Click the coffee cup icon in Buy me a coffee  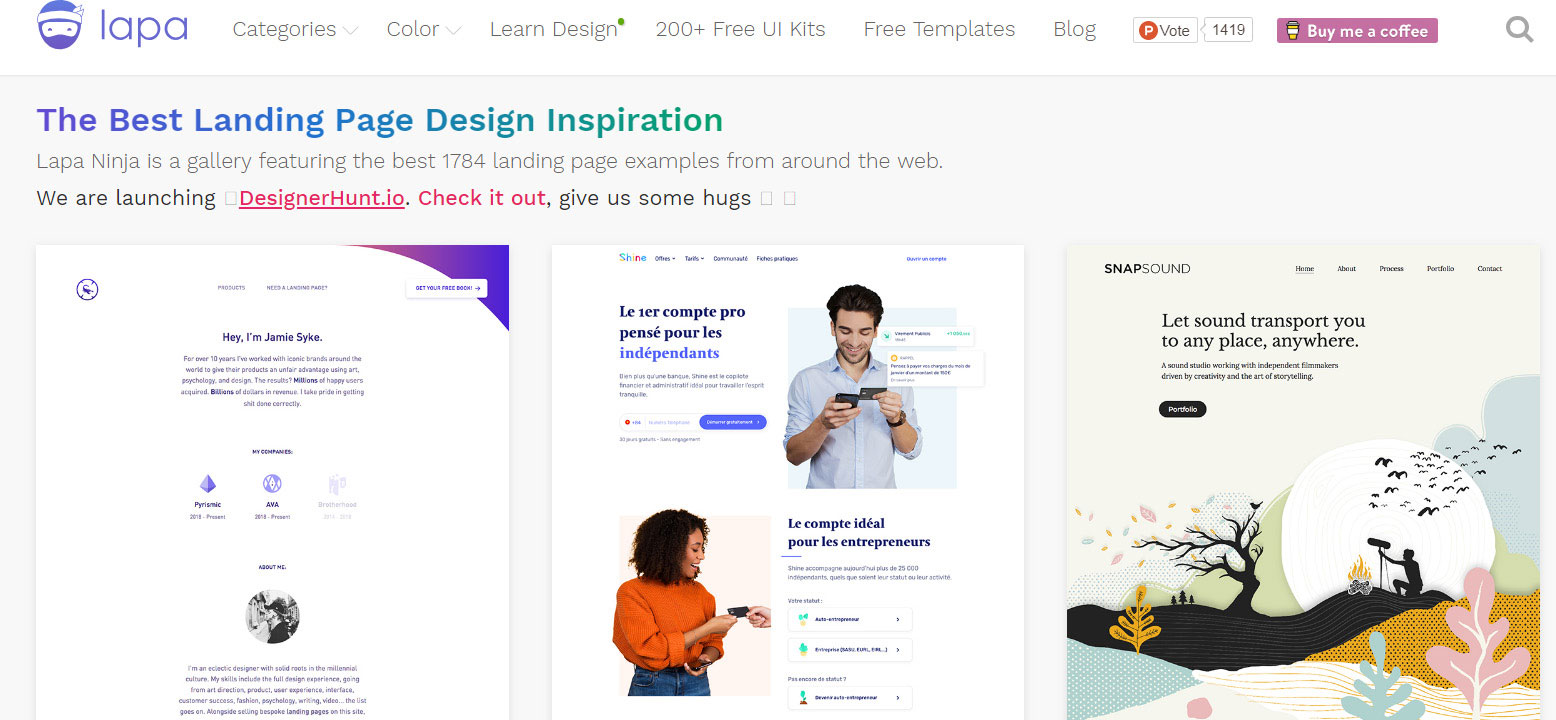coord(1292,31)
